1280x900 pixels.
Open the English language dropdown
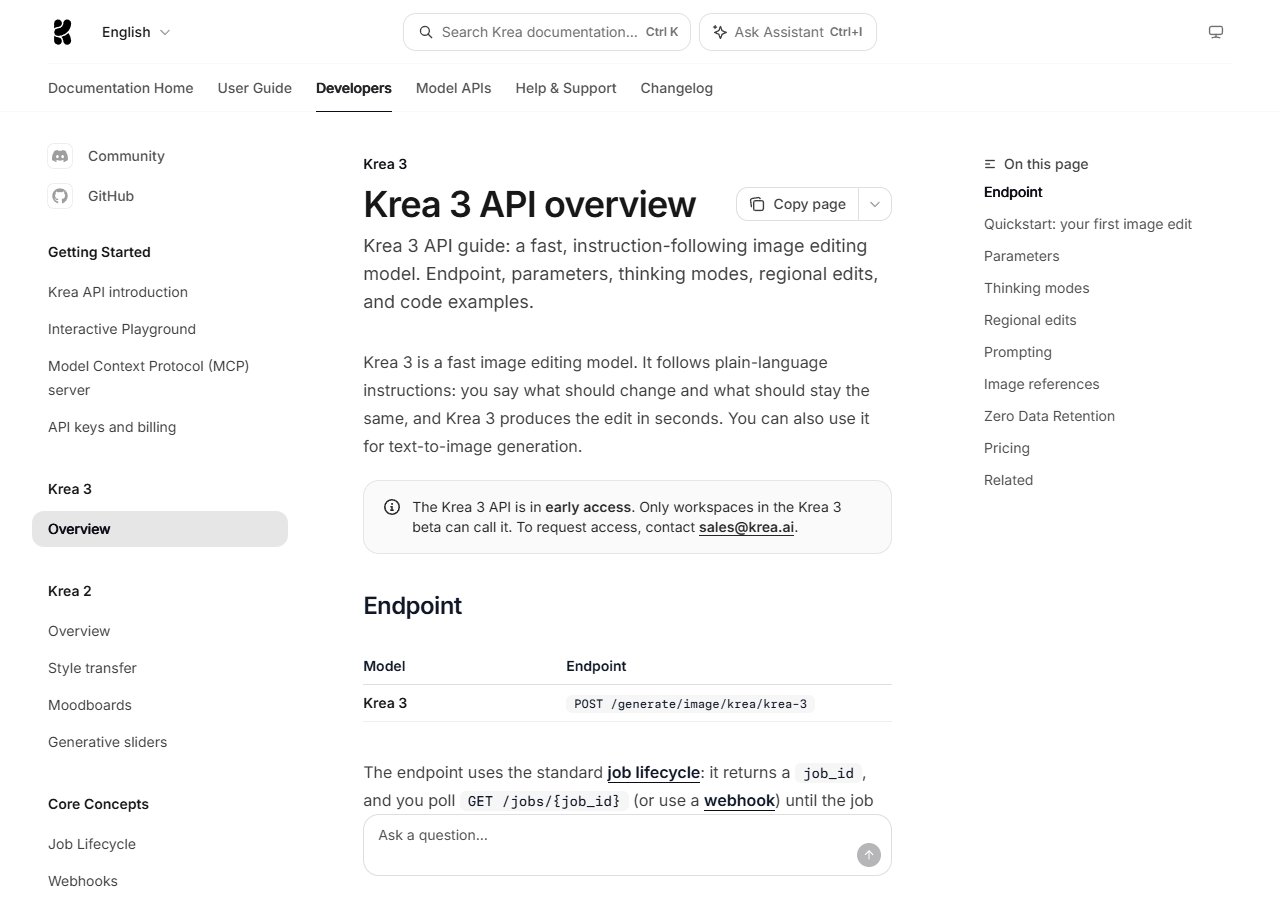[136, 32]
